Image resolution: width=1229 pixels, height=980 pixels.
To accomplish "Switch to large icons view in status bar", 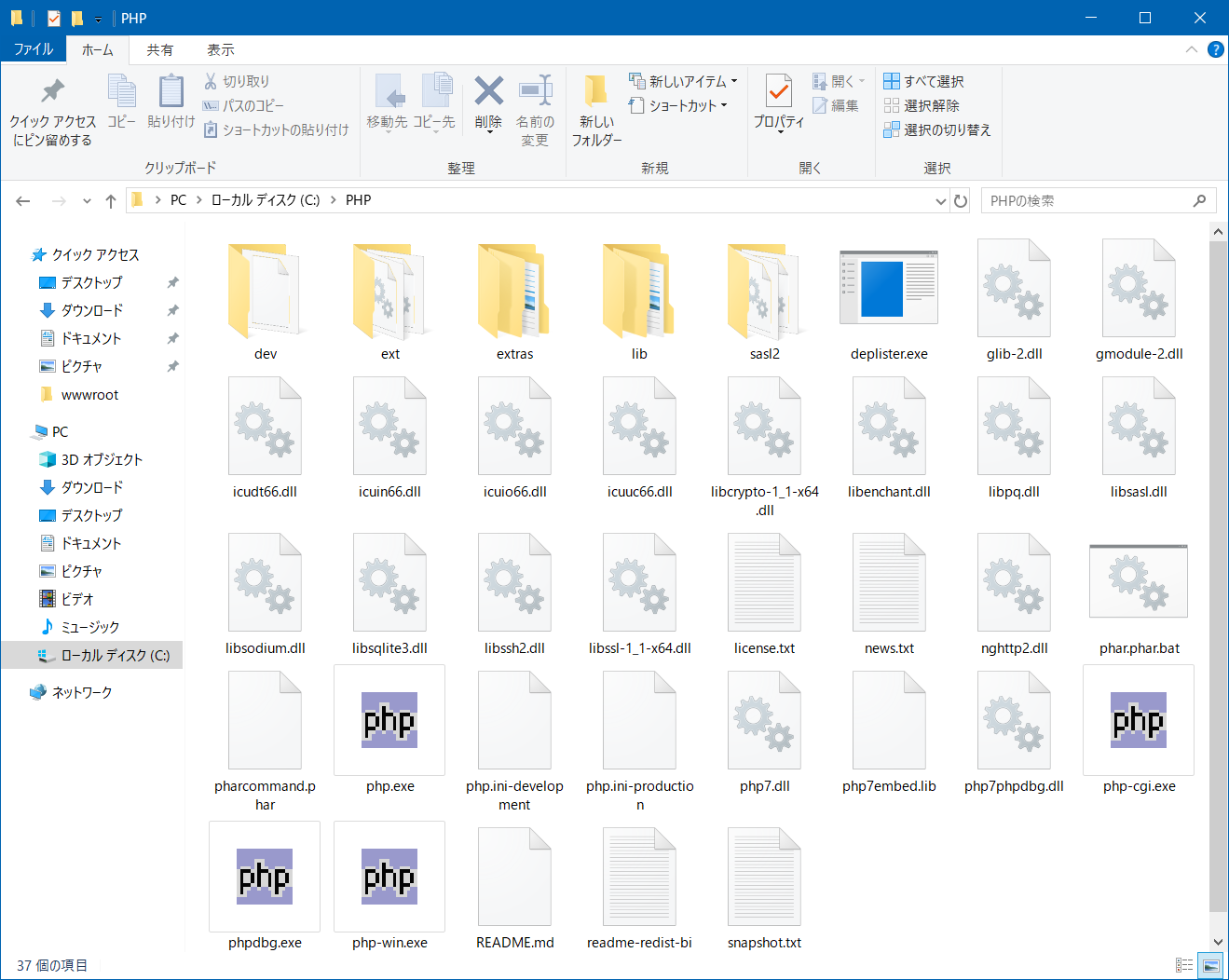I will coord(1210,965).
